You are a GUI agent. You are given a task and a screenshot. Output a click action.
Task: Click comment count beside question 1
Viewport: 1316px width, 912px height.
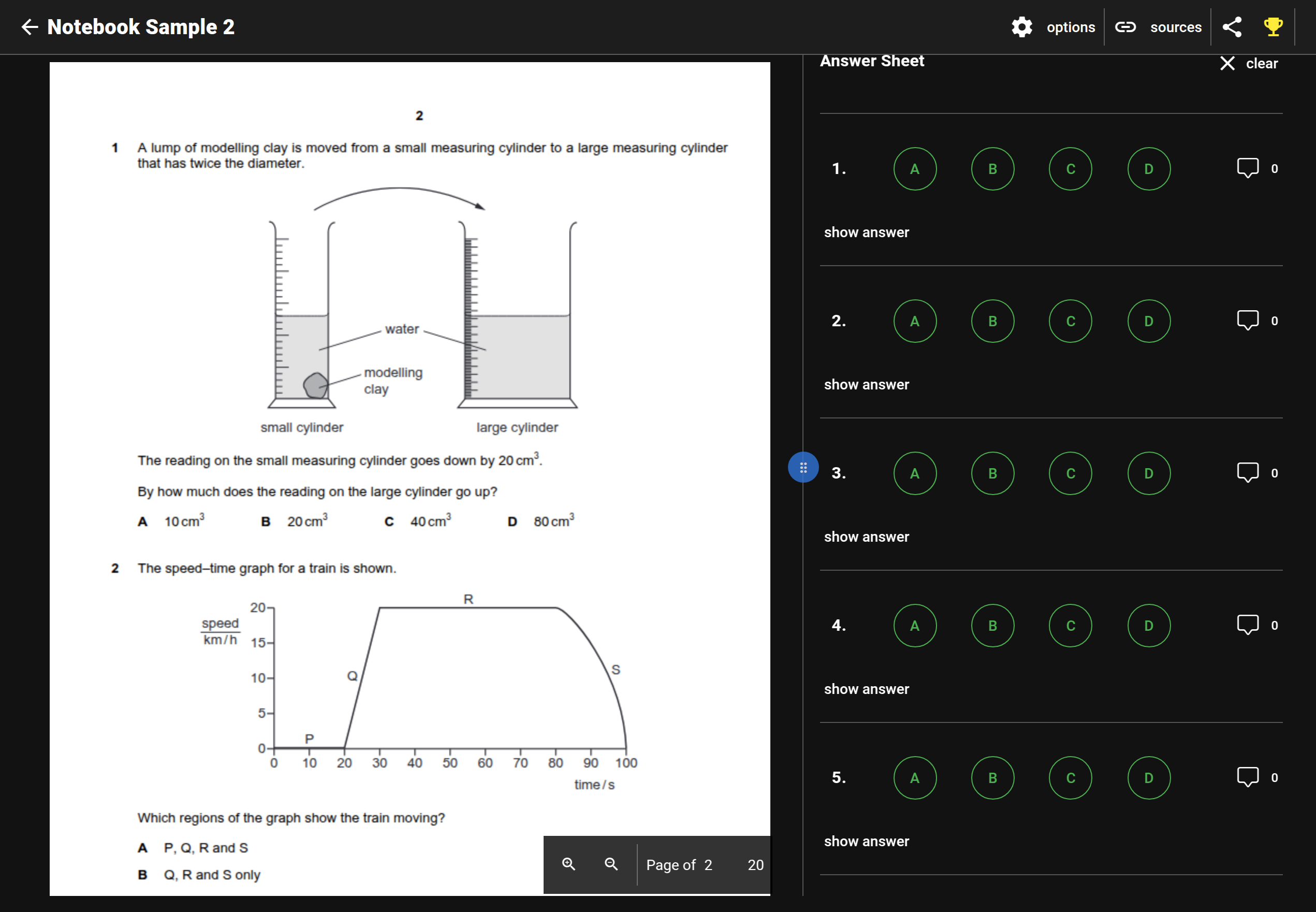[1274, 168]
